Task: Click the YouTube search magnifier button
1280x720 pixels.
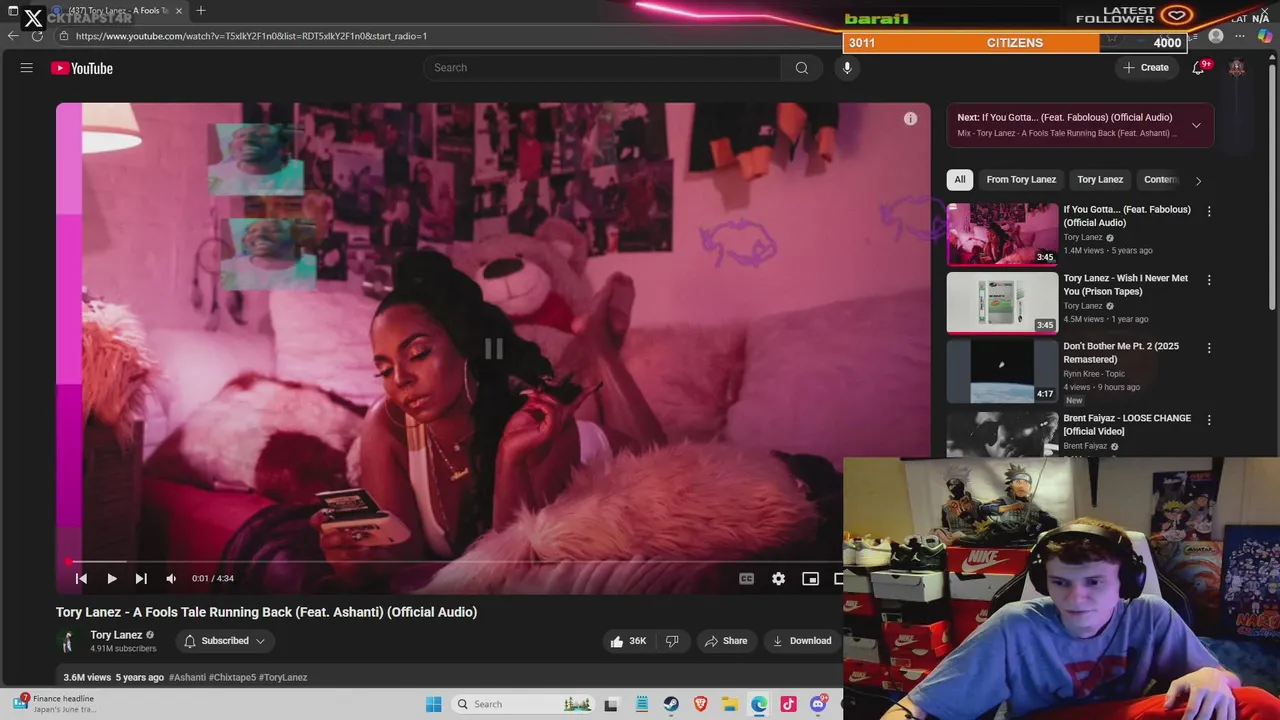Action: [x=801, y=68]
